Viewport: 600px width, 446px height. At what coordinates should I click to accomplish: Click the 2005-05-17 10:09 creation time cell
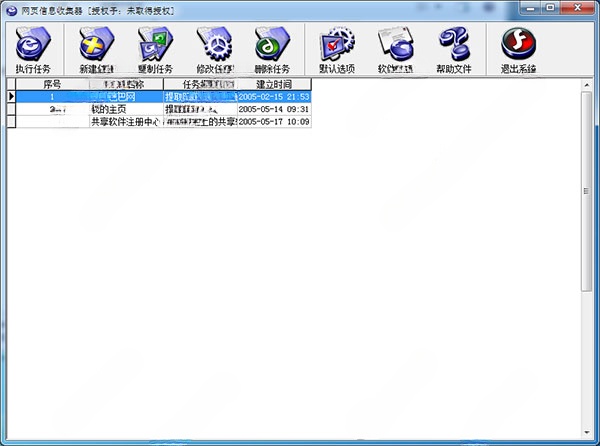(x=273, y=121)
